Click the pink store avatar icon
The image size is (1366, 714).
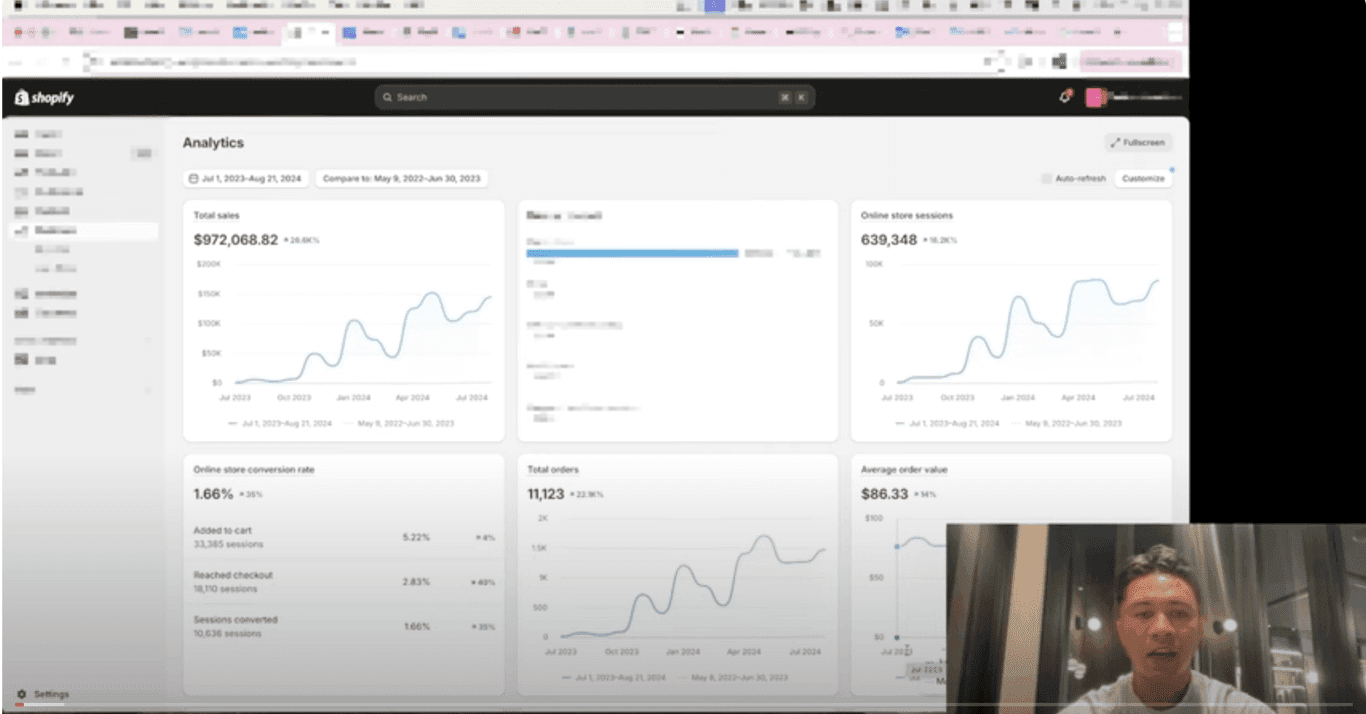tap(1094, 98)
